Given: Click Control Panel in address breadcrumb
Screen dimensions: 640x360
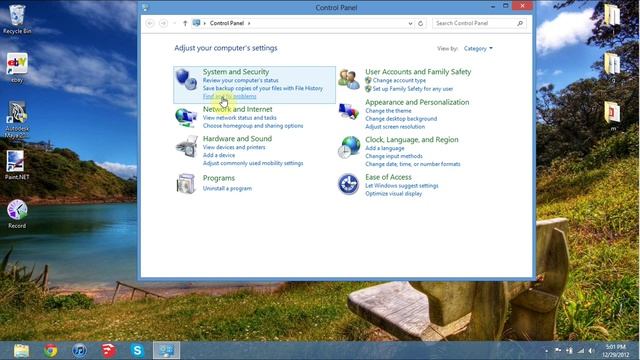Looking at the screenshot, I should coord(227,23).
